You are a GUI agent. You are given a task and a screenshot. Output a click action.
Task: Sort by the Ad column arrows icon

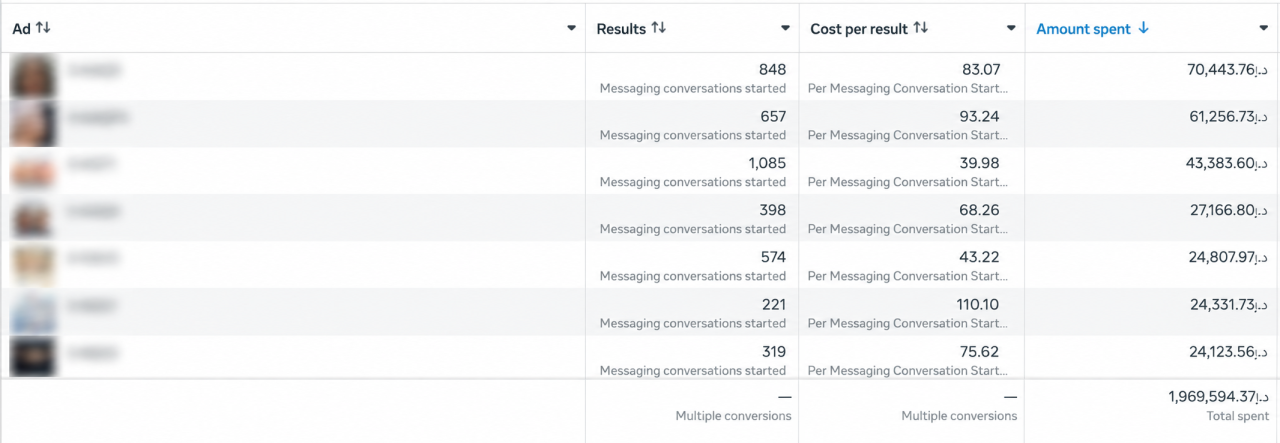pyautogui.click(x=43, y=28)
